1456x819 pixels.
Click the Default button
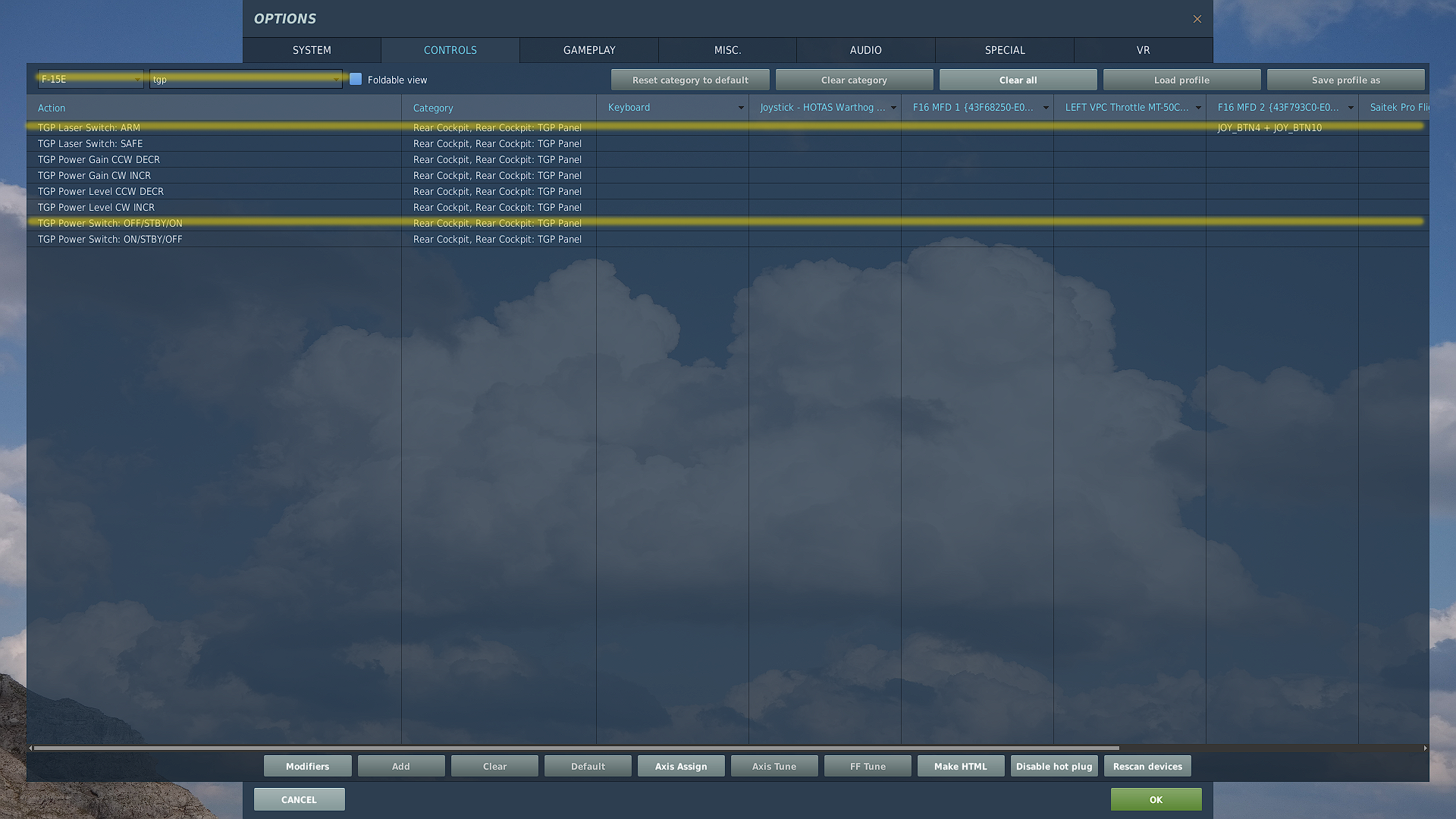[x=588, y=766]
